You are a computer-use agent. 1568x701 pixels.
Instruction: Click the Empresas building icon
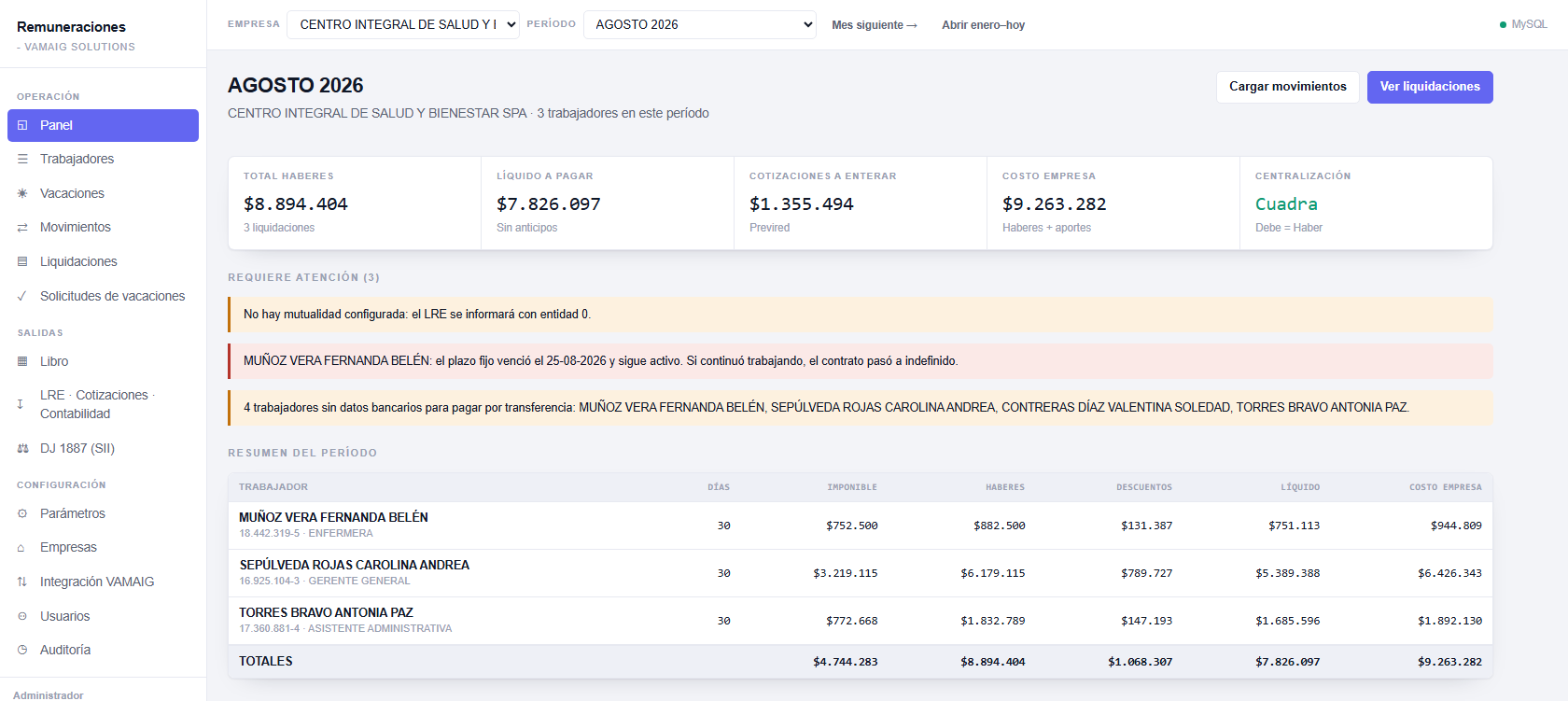tap(21, 548)
